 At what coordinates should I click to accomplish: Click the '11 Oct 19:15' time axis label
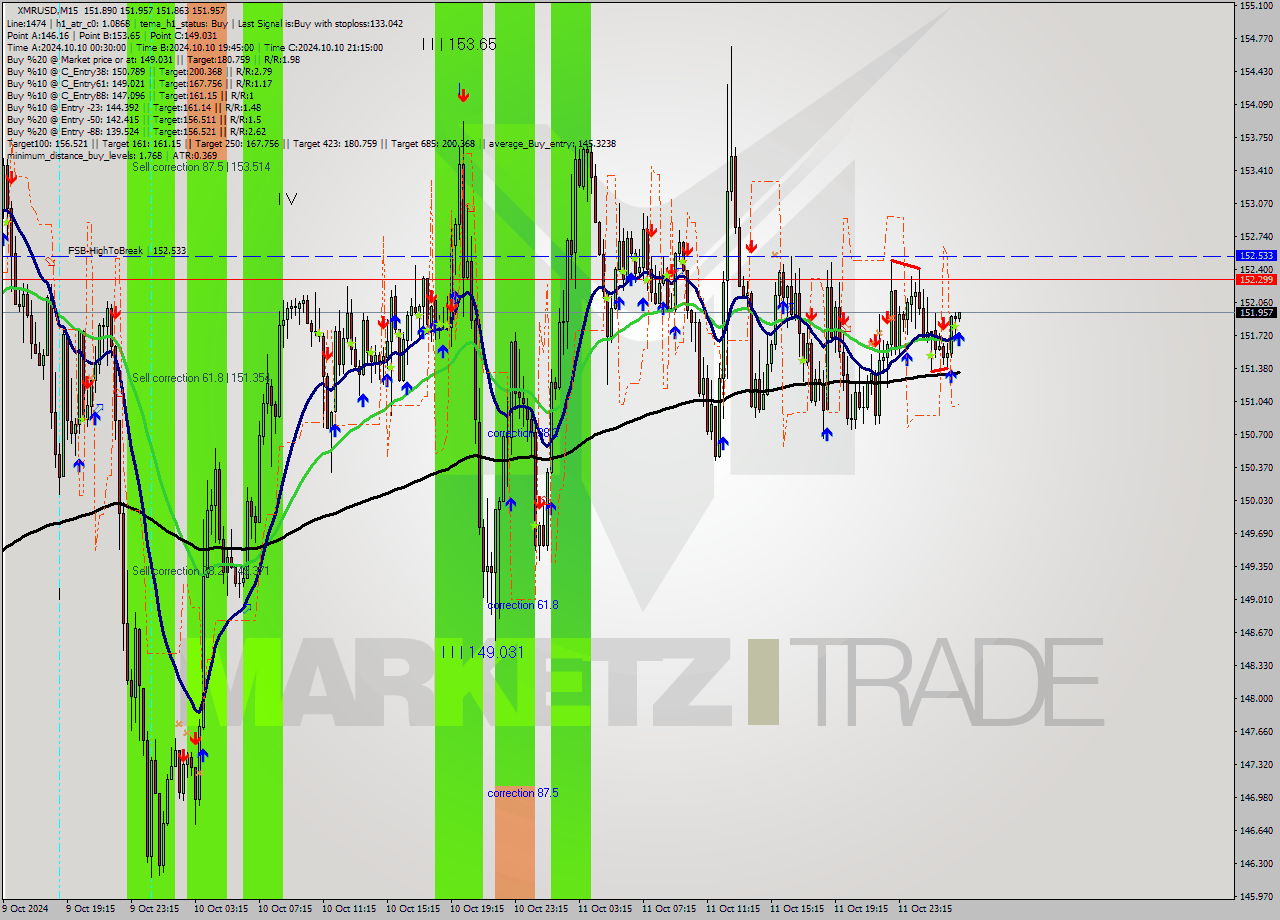pyautogui.click(x=859, y=909)
